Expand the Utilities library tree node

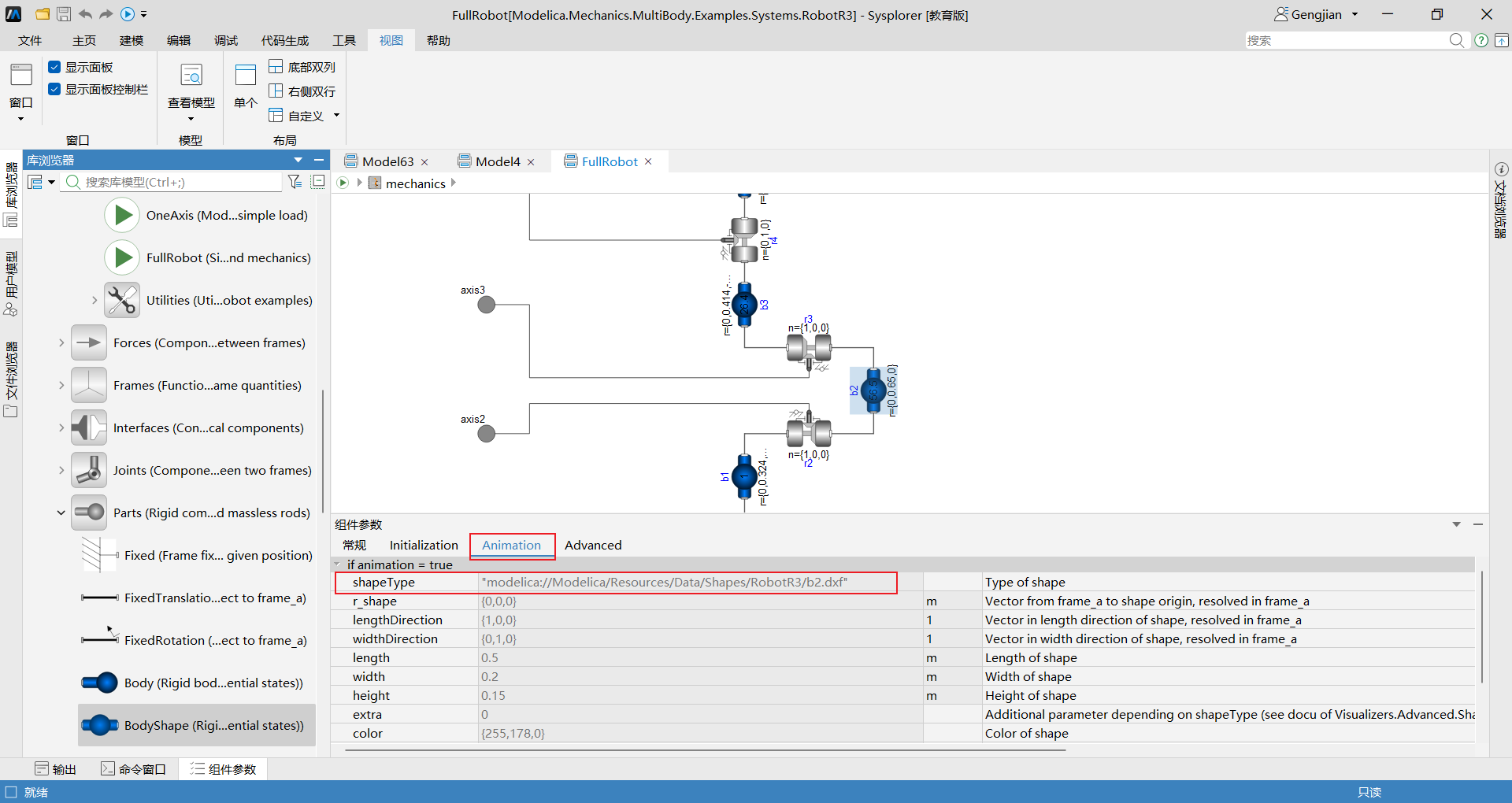tap(94, 300)
